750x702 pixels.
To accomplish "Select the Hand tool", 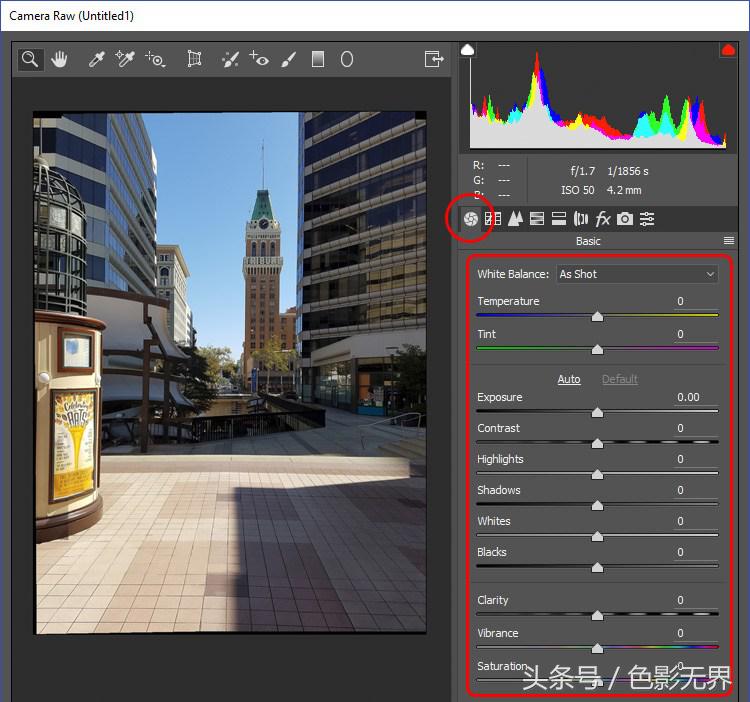I will coord(60,59).
